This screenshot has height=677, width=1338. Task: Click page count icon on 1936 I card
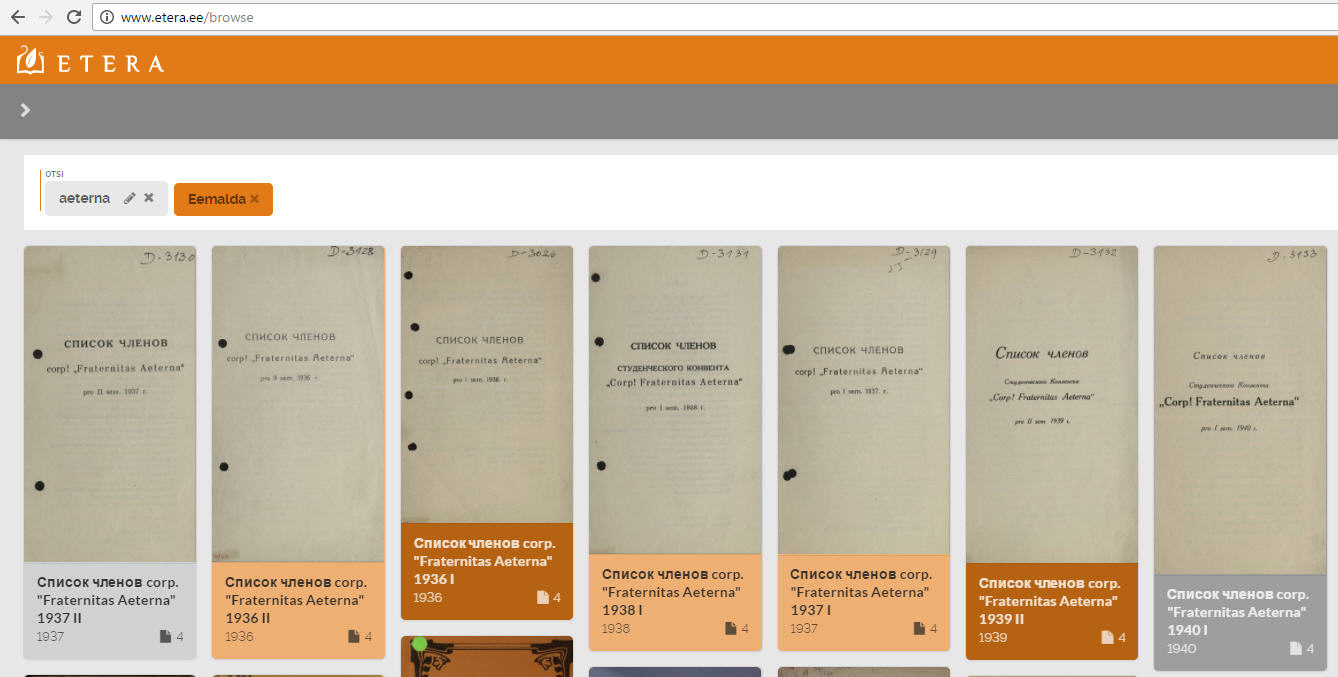[x=542, y=598]
